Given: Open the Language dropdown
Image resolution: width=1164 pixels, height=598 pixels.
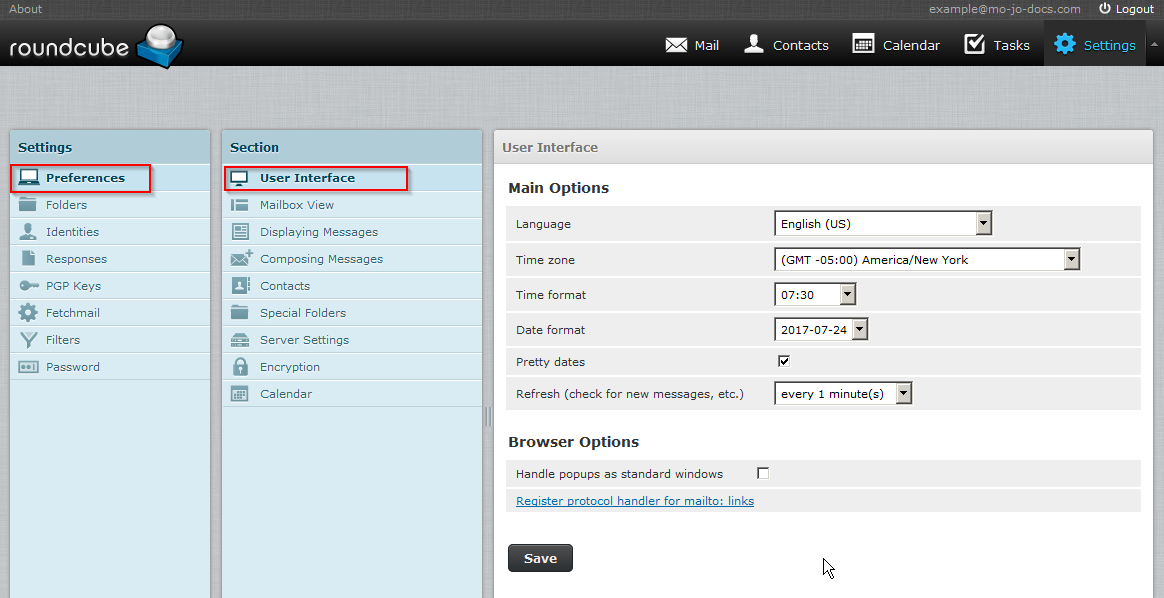Looking at the screenshot, I should click(883, 224).
